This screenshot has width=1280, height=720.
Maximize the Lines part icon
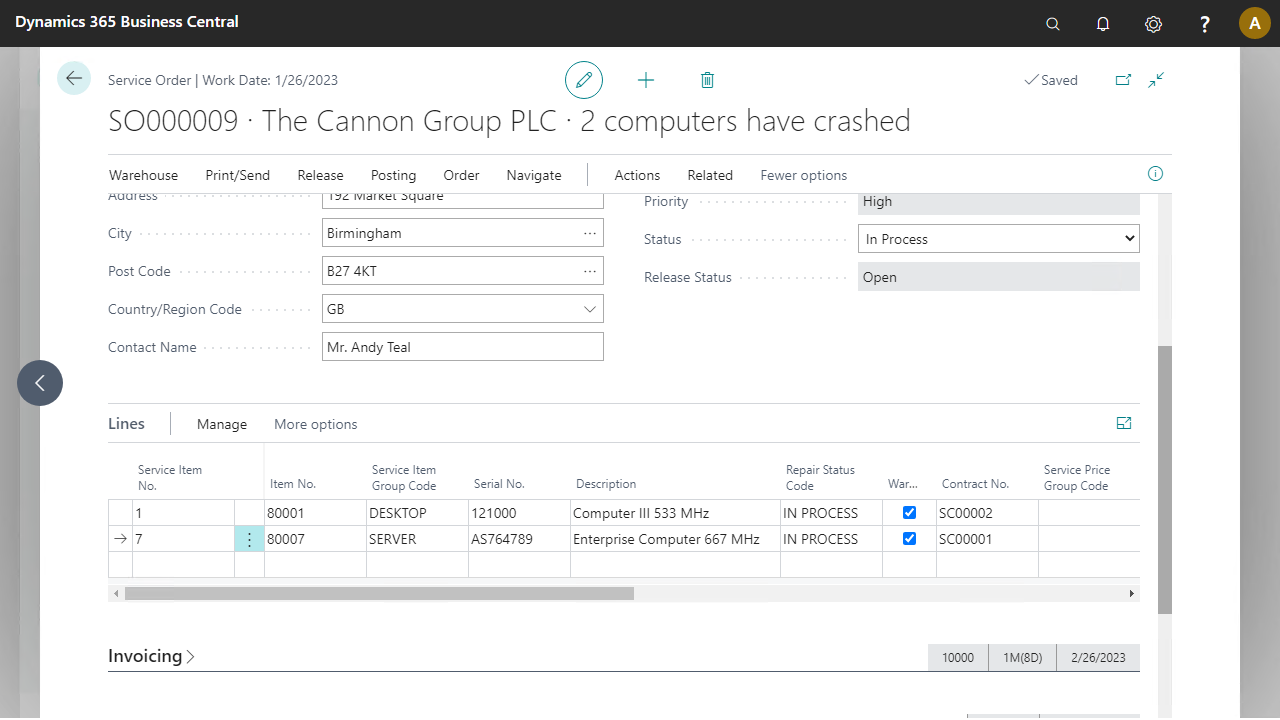[x=1124, y=424]
